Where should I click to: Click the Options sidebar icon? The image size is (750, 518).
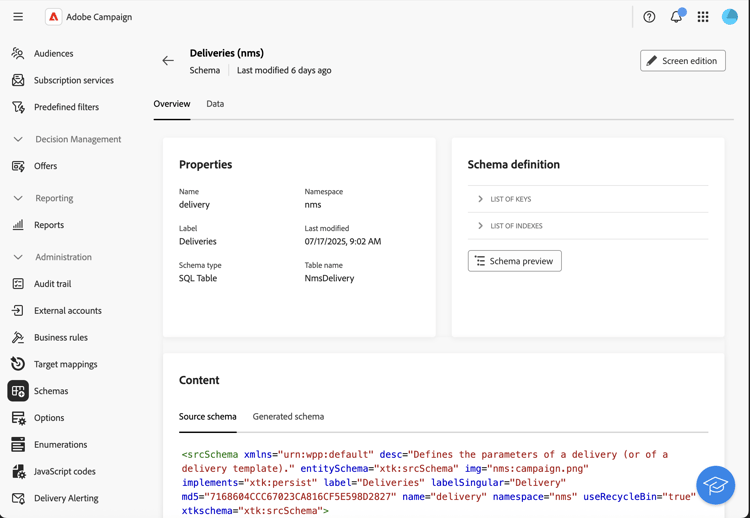(18, 418)
